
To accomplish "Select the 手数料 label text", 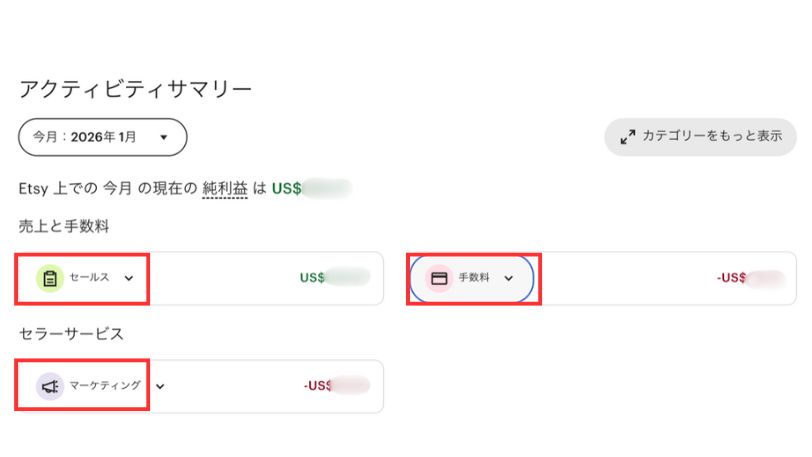I will click(x=474, y=278).
